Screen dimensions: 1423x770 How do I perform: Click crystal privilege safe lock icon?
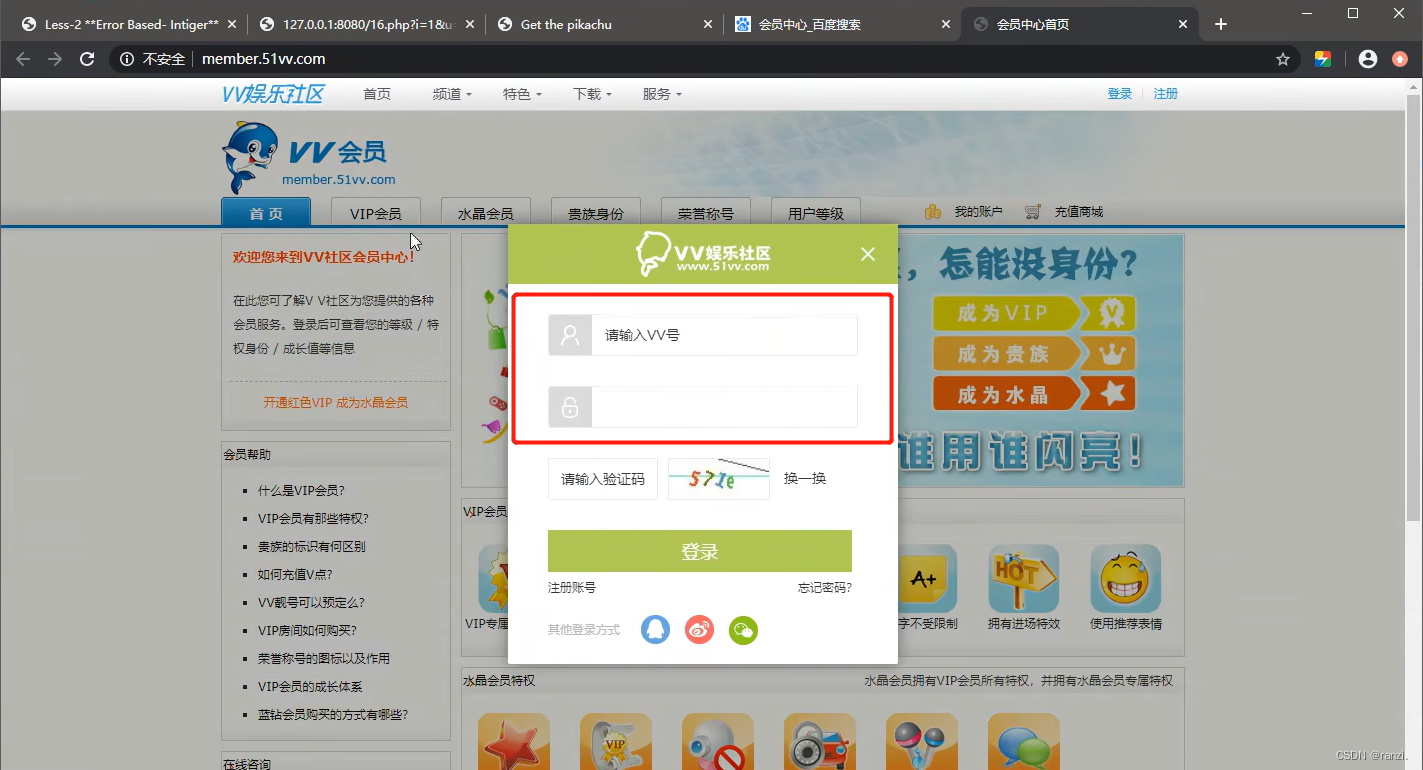[x=820, y=741]
